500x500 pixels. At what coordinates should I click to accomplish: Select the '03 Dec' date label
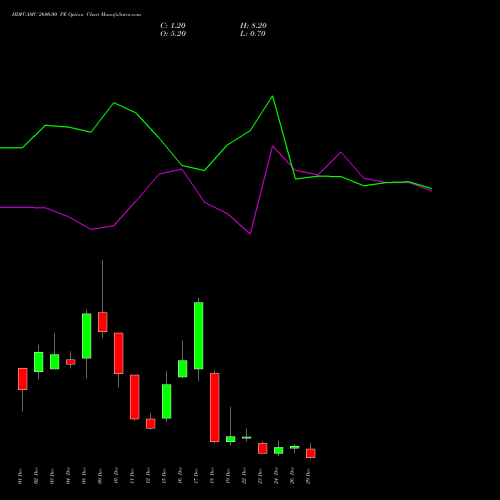(52, 476)
